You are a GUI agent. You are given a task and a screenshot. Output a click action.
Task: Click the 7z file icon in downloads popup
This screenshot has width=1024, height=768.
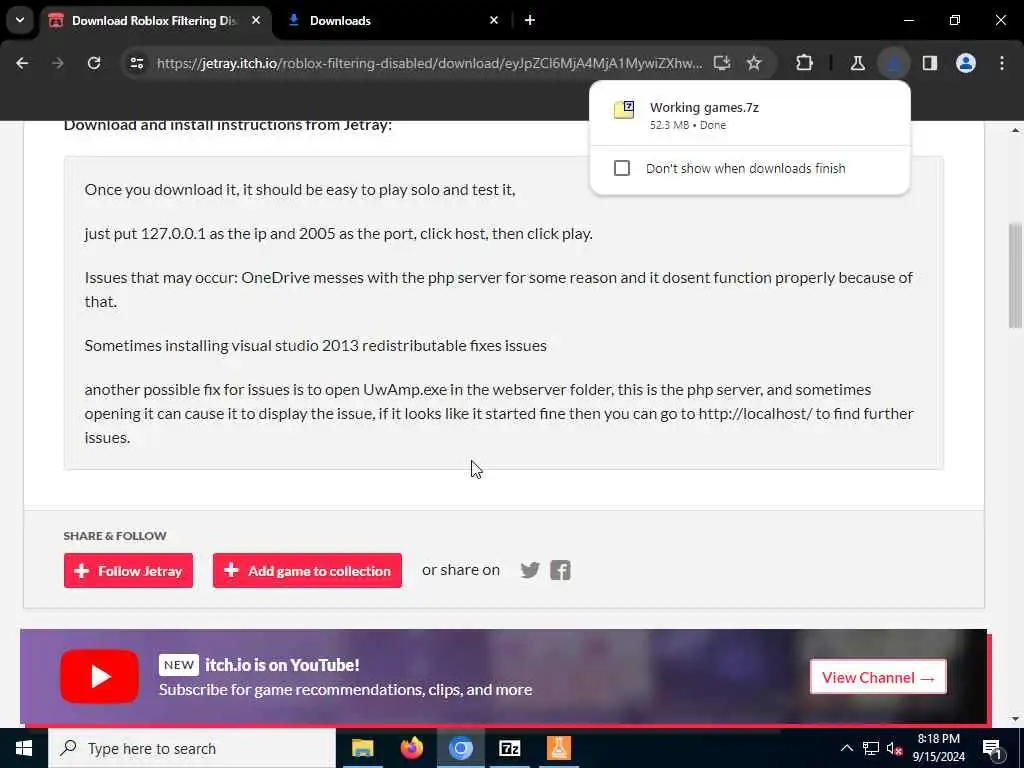(624, 109)
